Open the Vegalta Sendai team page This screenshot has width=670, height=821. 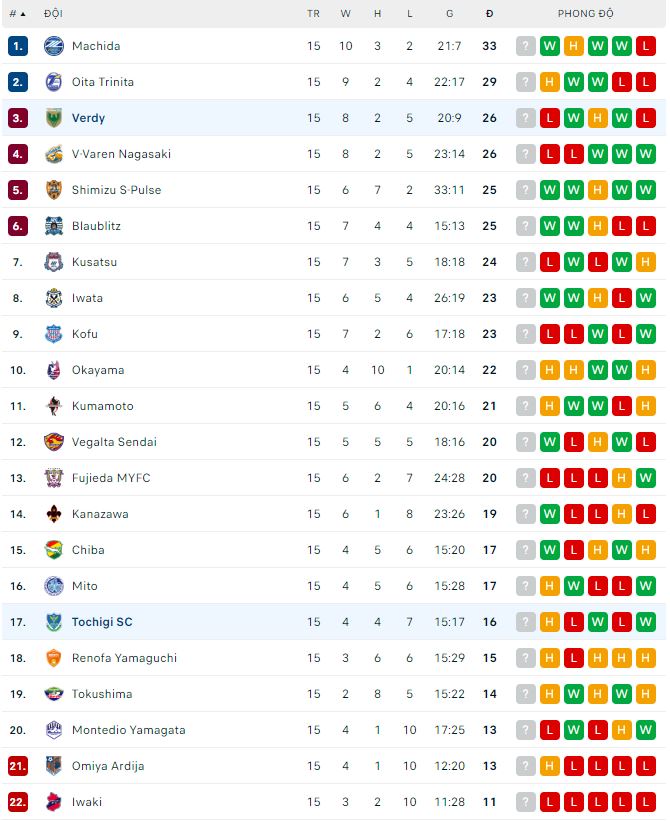(x=114, y=442)
